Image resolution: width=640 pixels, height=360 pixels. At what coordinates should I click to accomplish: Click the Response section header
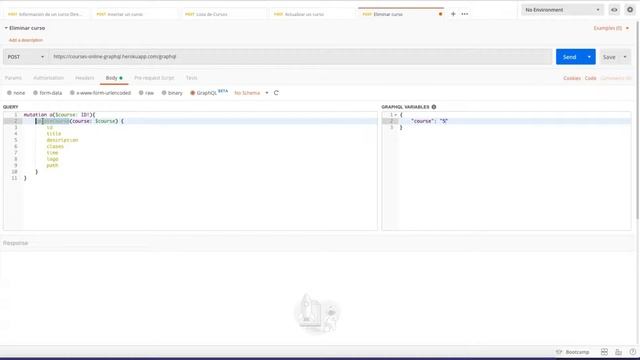pos(16,243)
